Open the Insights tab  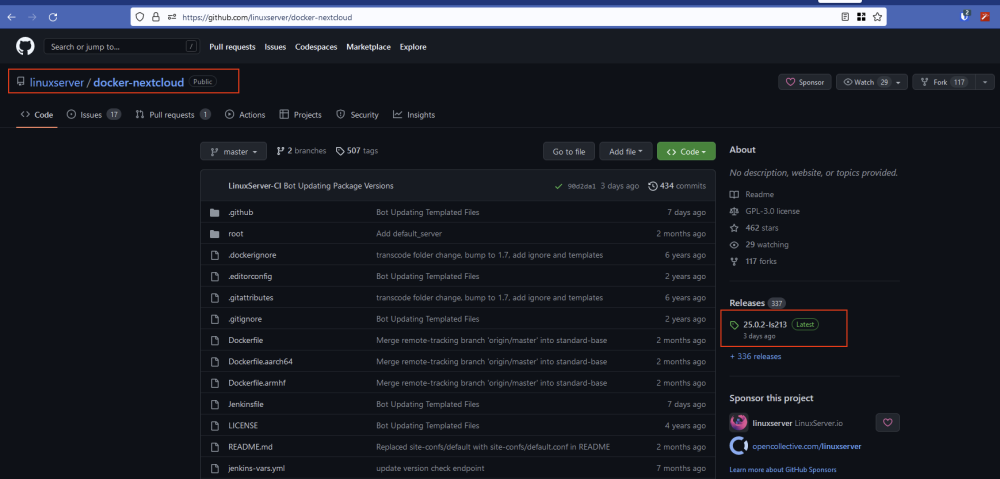pyautogui.click(x=414, y=115)
